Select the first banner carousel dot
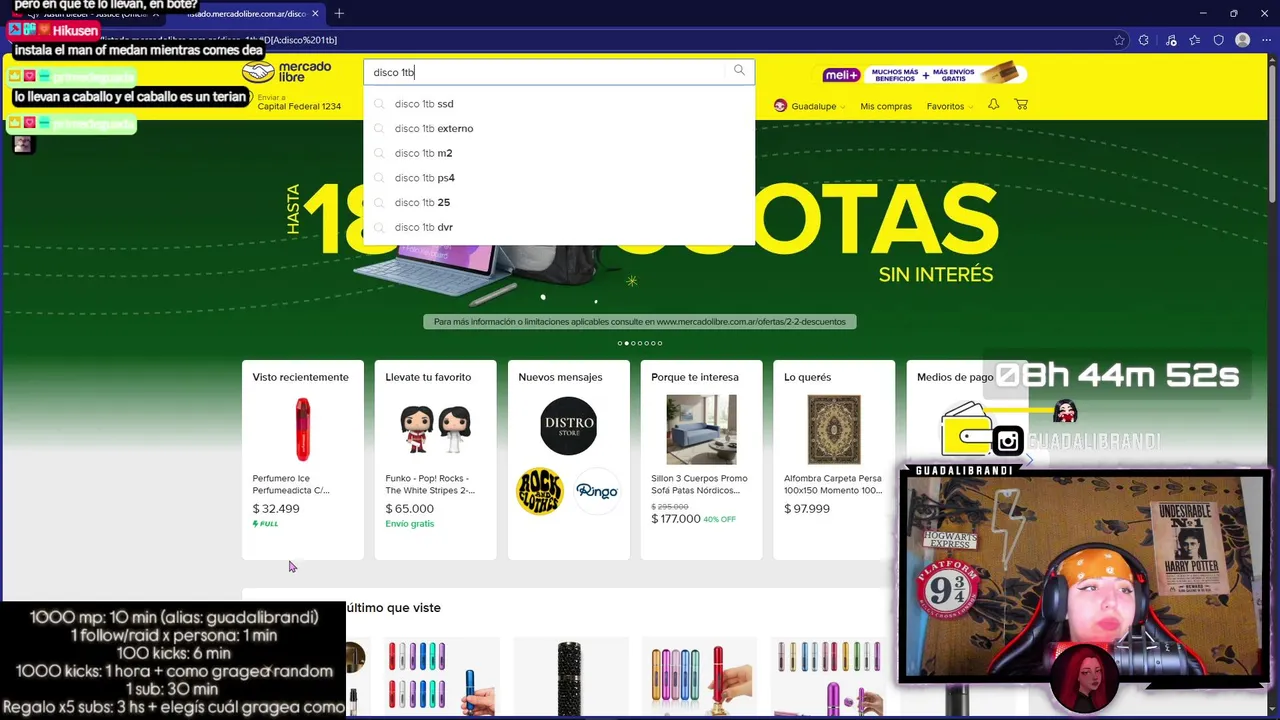The height and width of the screenshot is (720, 1280). click(x=620, y=343)
